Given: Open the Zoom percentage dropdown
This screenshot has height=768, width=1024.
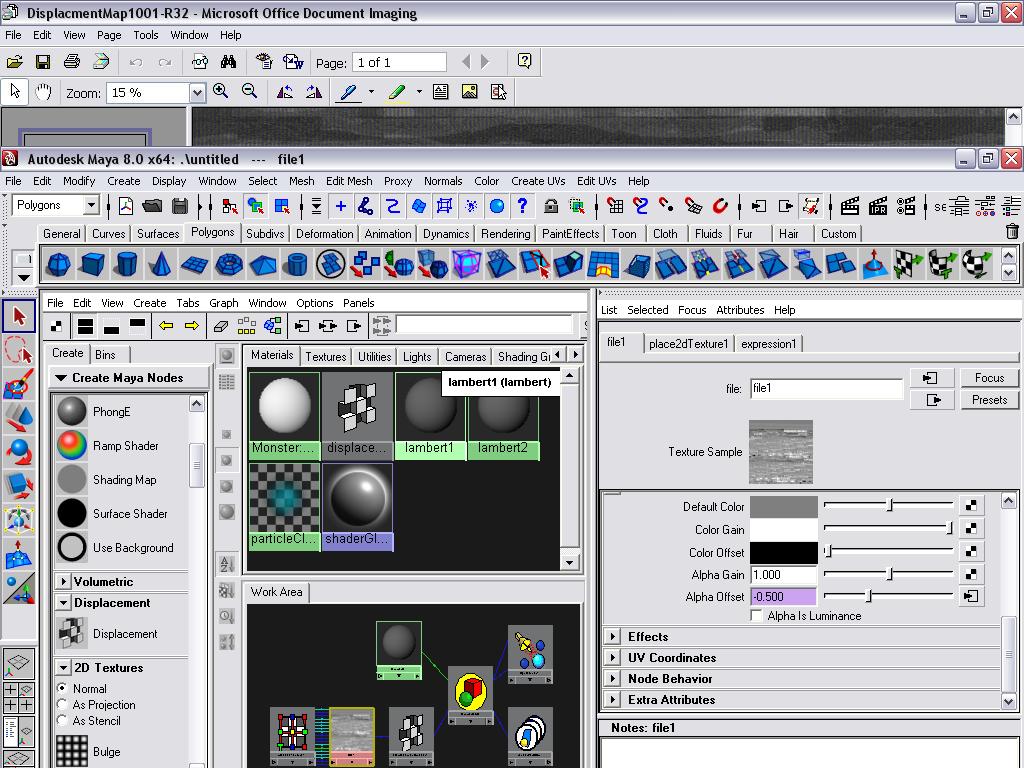Looking at the screenshot, I should click(197, 93).
